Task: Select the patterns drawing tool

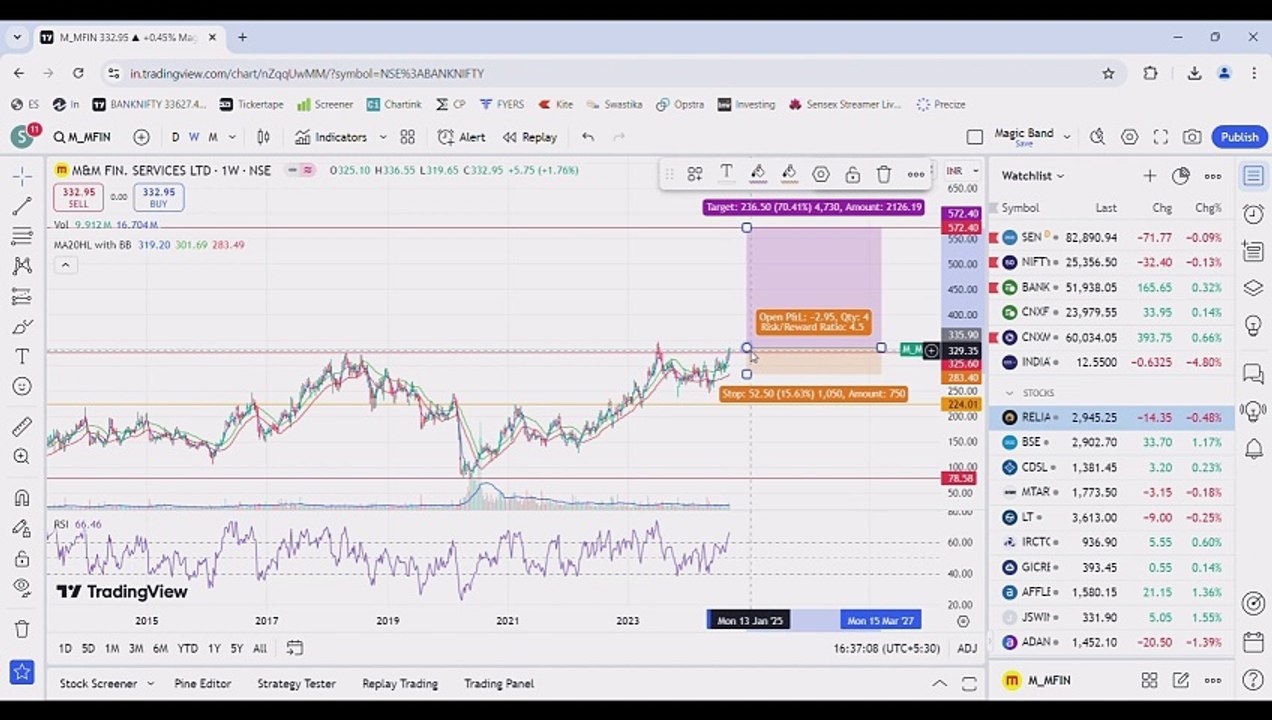Action: pyautogui.click(x=21, y=266)
